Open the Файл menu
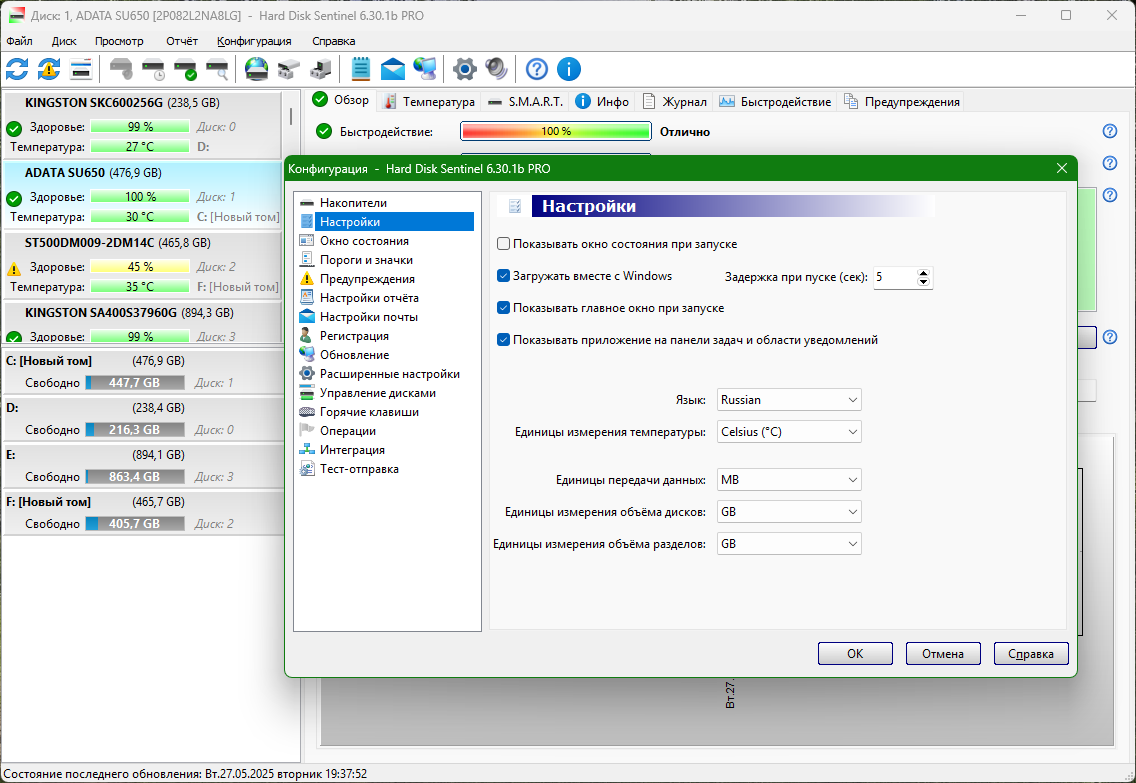Viewport: 1136px width, 783px height. pyautogui.click(x=20, y=41)
